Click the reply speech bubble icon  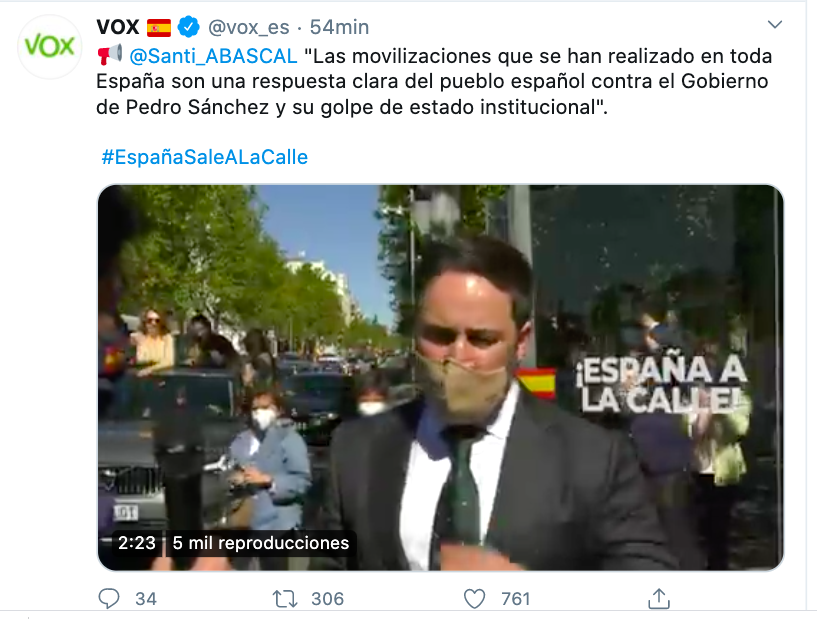point(109,599)
